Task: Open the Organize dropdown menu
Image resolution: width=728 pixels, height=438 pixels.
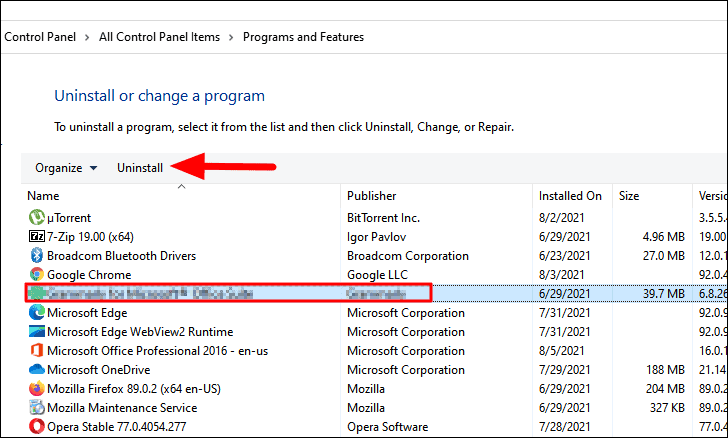Action: (66, 168)
